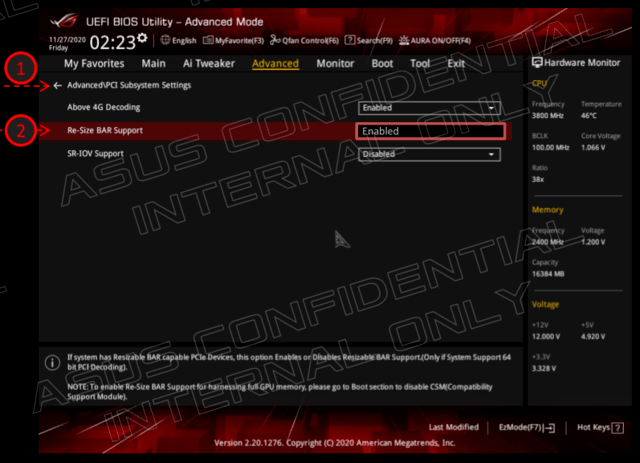Open the Tool tab
Viewport: 640px width, 463px height.
coord(420,64)
